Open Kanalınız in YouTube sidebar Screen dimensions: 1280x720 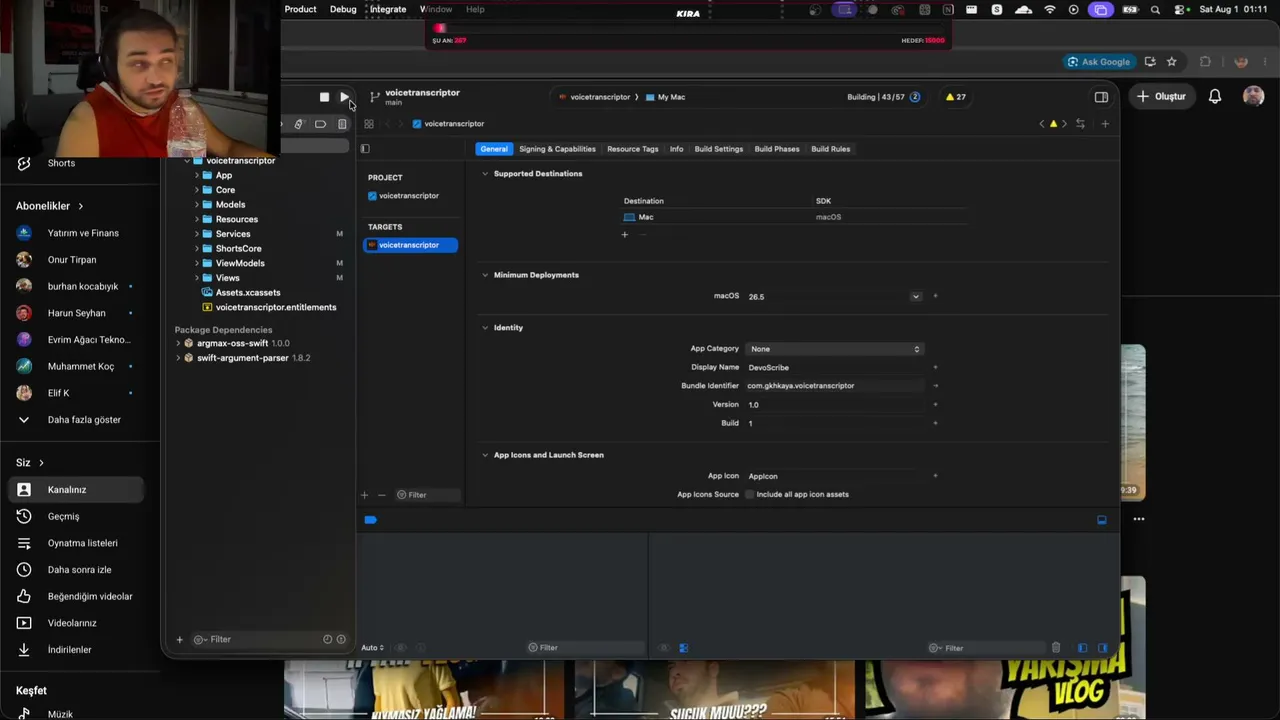click(x=76, y=490)
